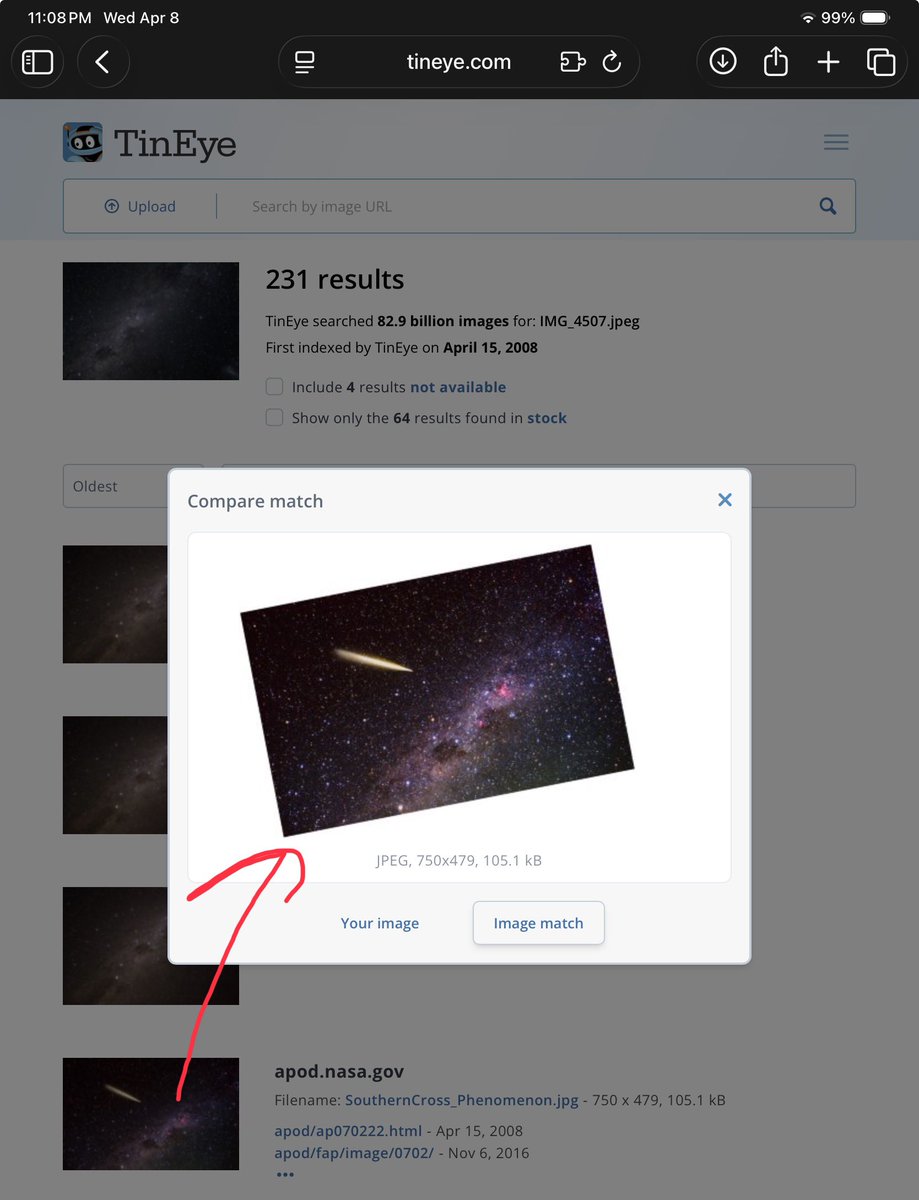This screenshot has width=919, height=1200.
Task: Click apod.nasa.gov domain heading
Action: pyautogui.click(x=339, y=1071)
